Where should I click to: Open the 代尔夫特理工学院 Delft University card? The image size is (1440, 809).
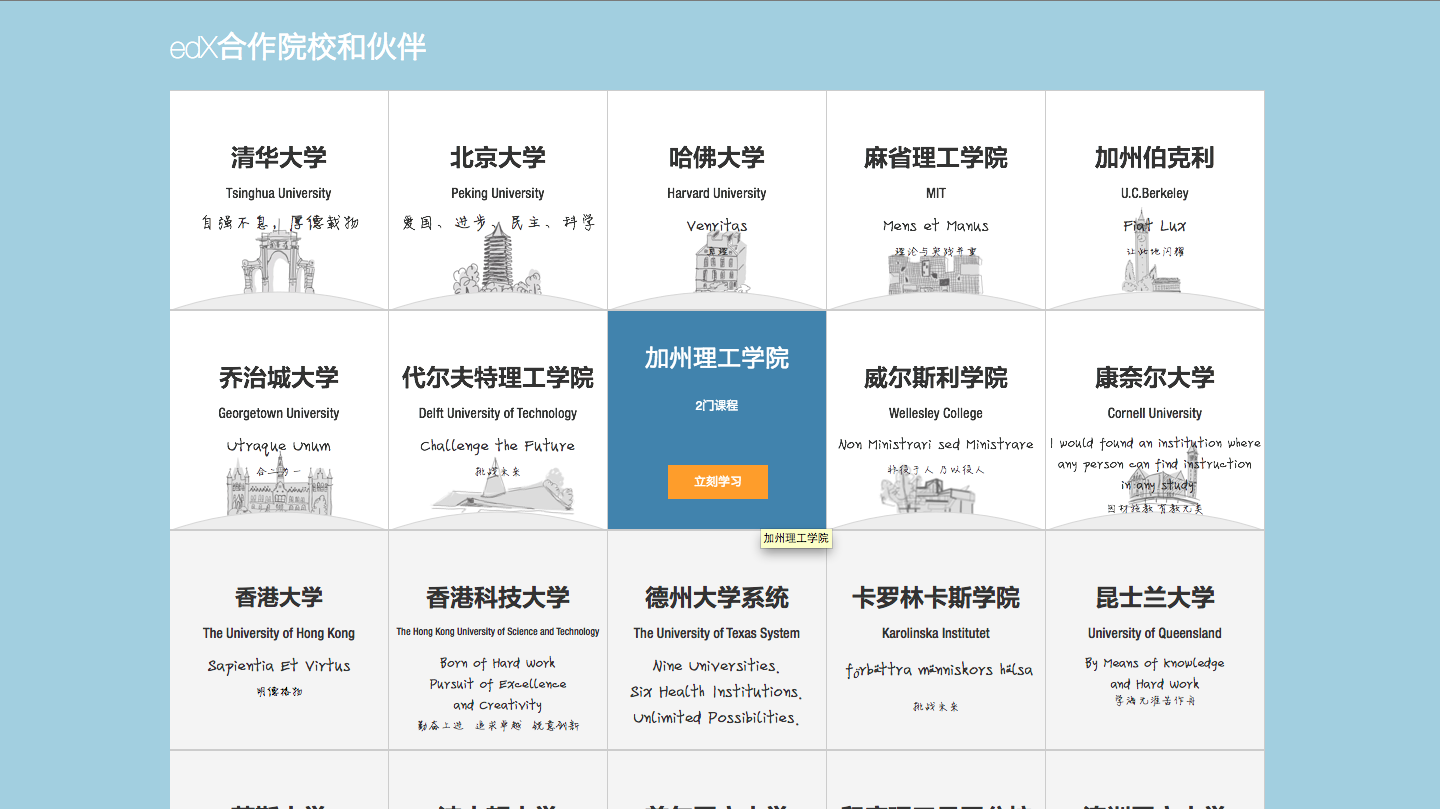[498, 420]
